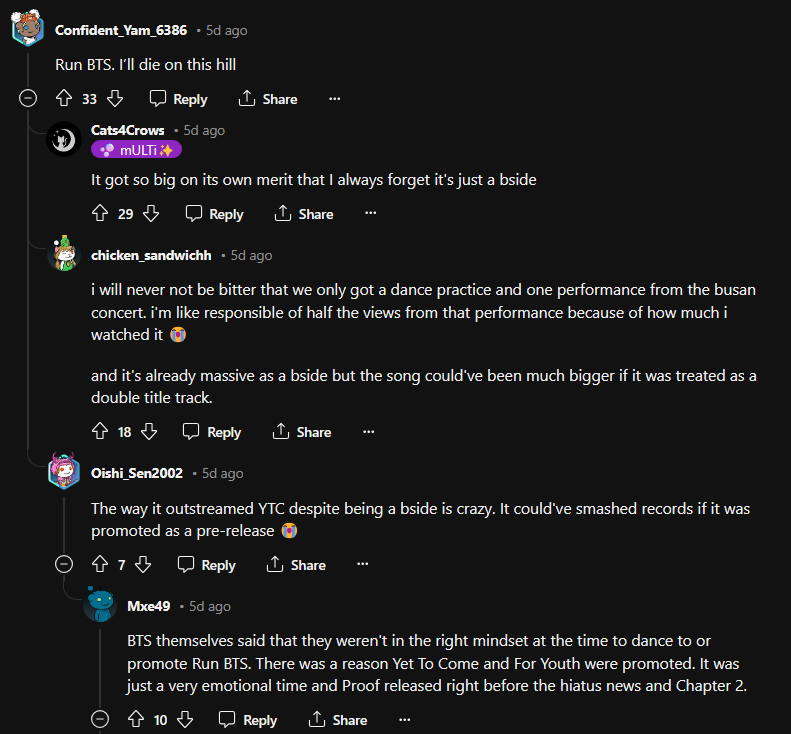Upvote the Cats4Crows comment
791x734 pixels.
coord(100,214)
